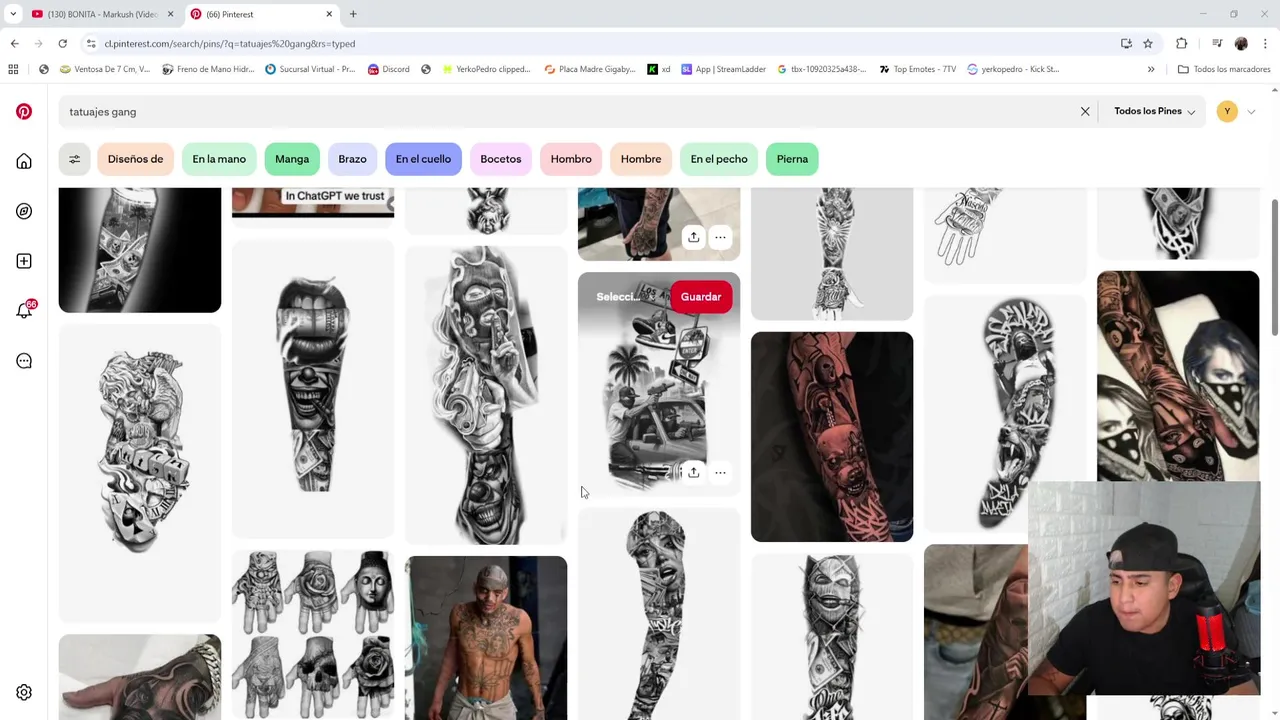Open the messages chat bubble icon
Screen dimensions: 1280x720
pyautogui.click(x=24, y=361)
